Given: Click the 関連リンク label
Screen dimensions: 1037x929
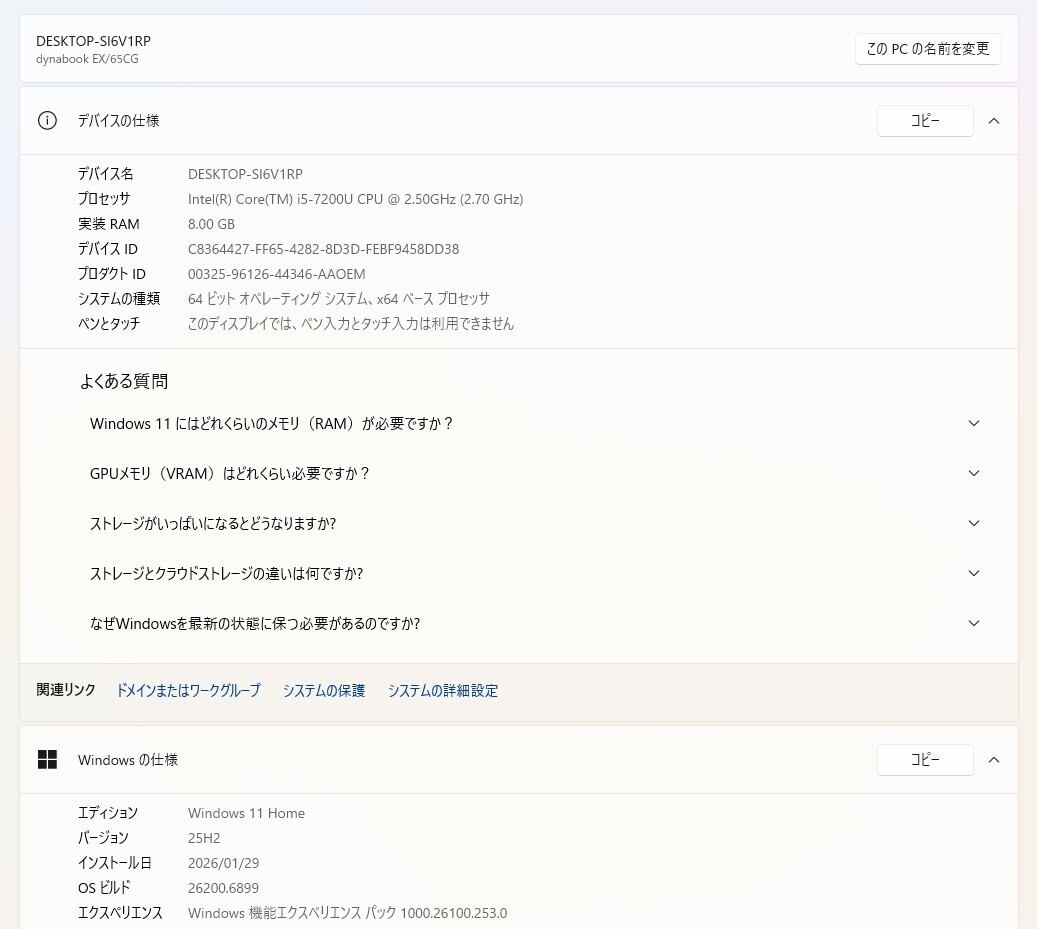Looking at the screenshot, I should tap(65, 690).
